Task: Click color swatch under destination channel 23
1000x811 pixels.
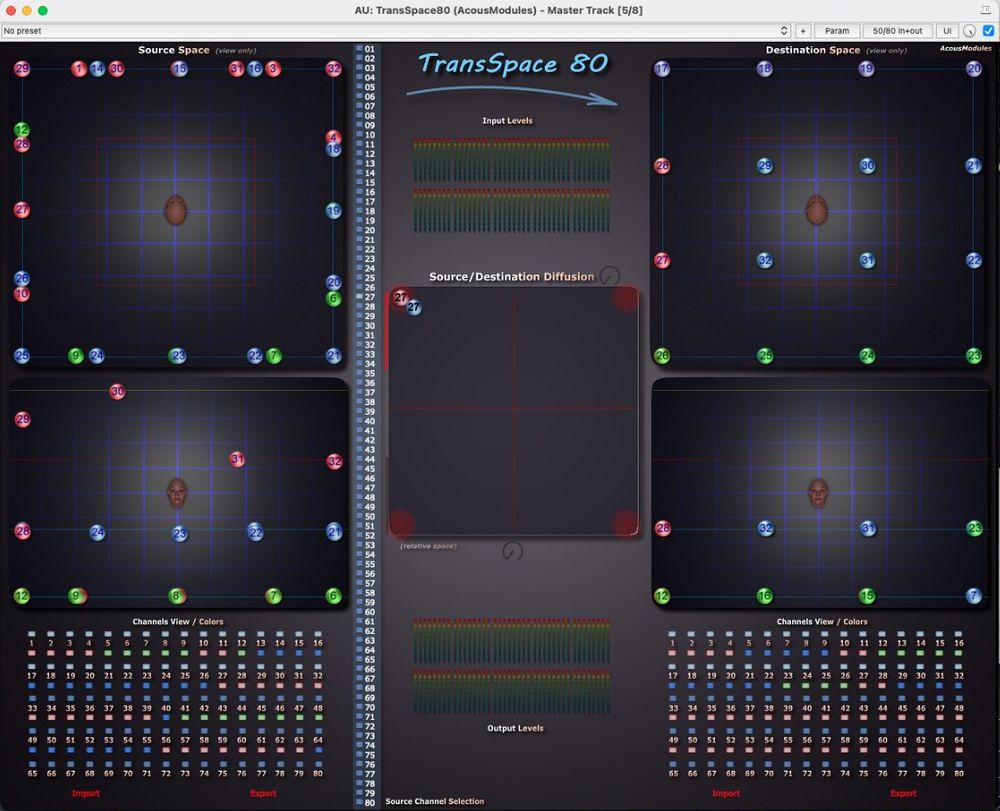Action: click(787, 685)
